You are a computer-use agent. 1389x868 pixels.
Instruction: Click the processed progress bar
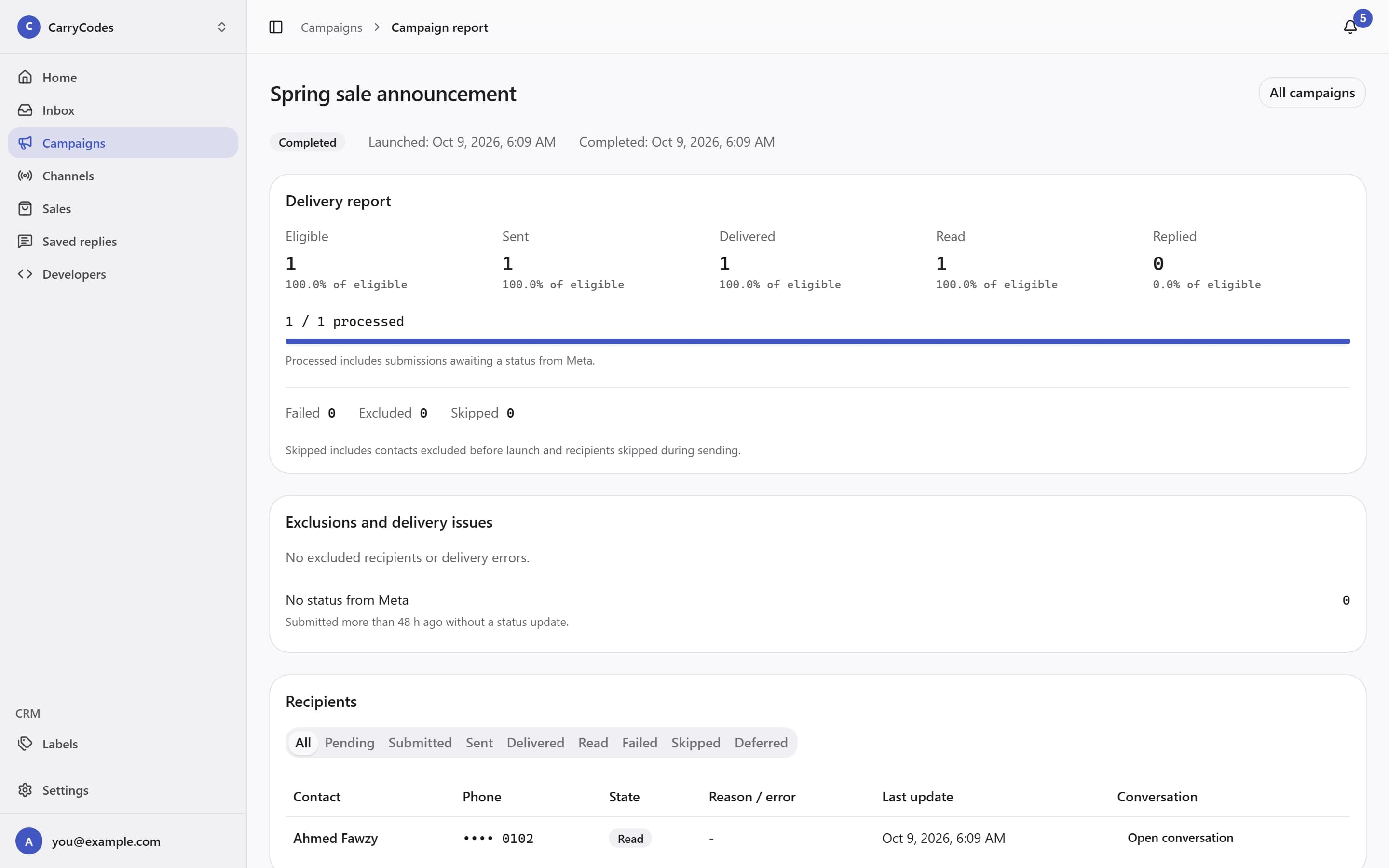pyautogui.click(x=817, y=341)
